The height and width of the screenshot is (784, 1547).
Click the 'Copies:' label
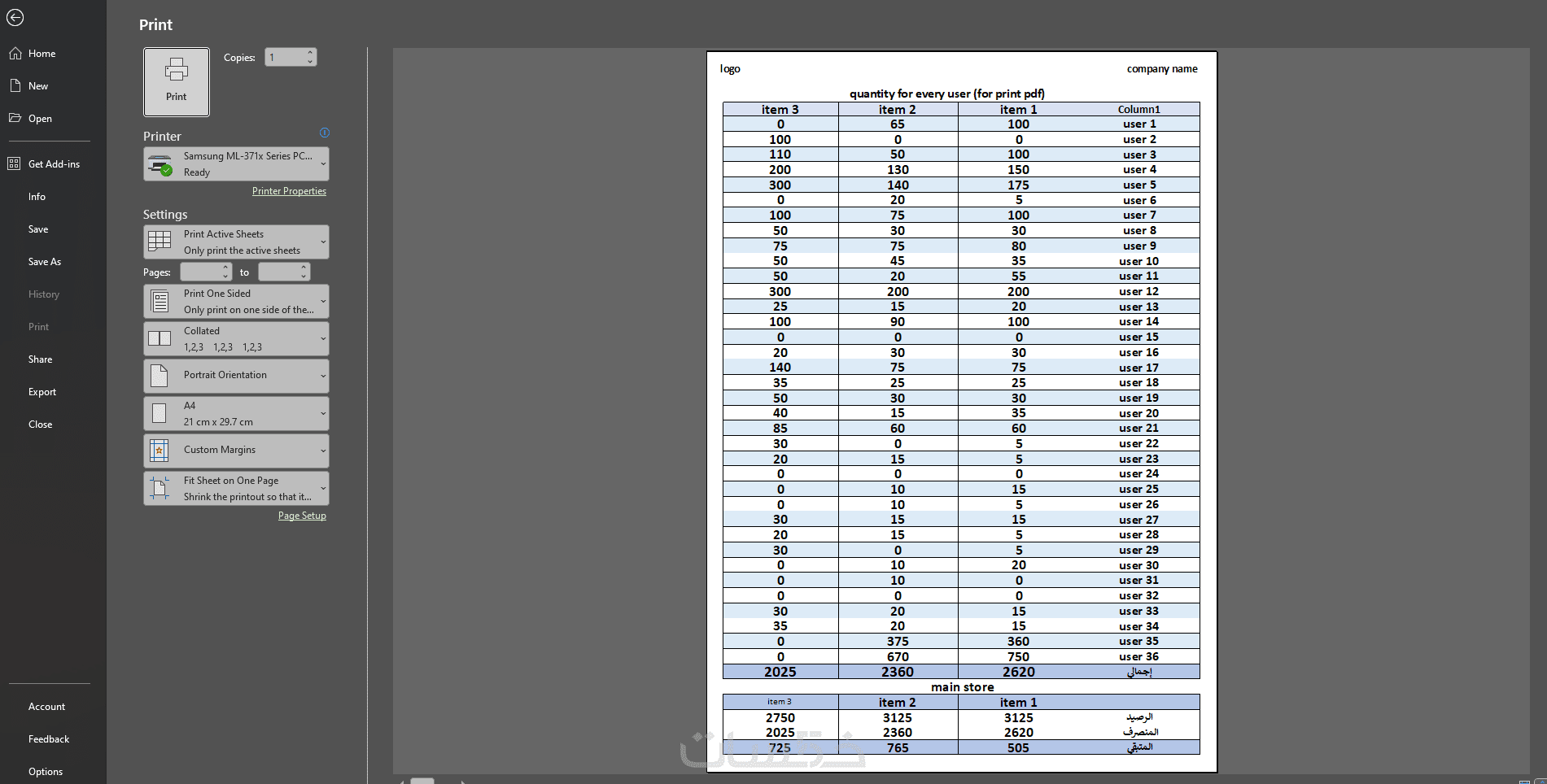[x=239, y=58]
